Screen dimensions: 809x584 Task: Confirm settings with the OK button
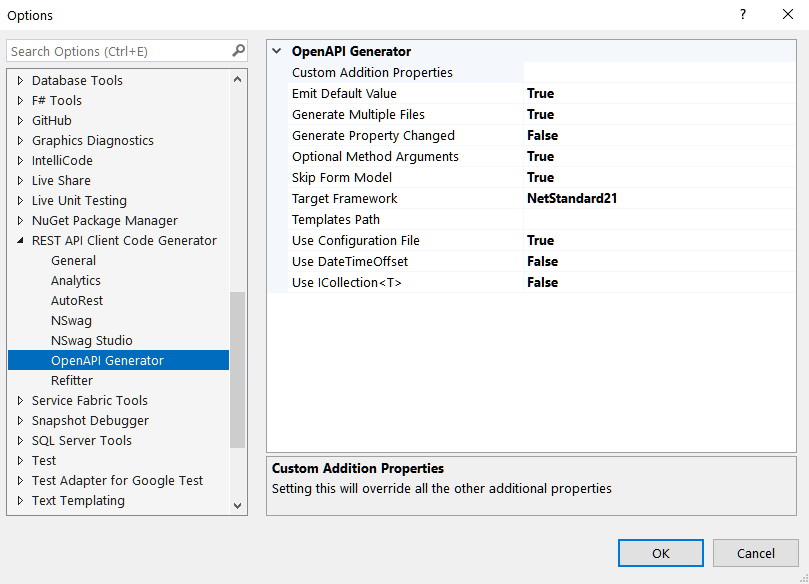[x=660, y=553]
